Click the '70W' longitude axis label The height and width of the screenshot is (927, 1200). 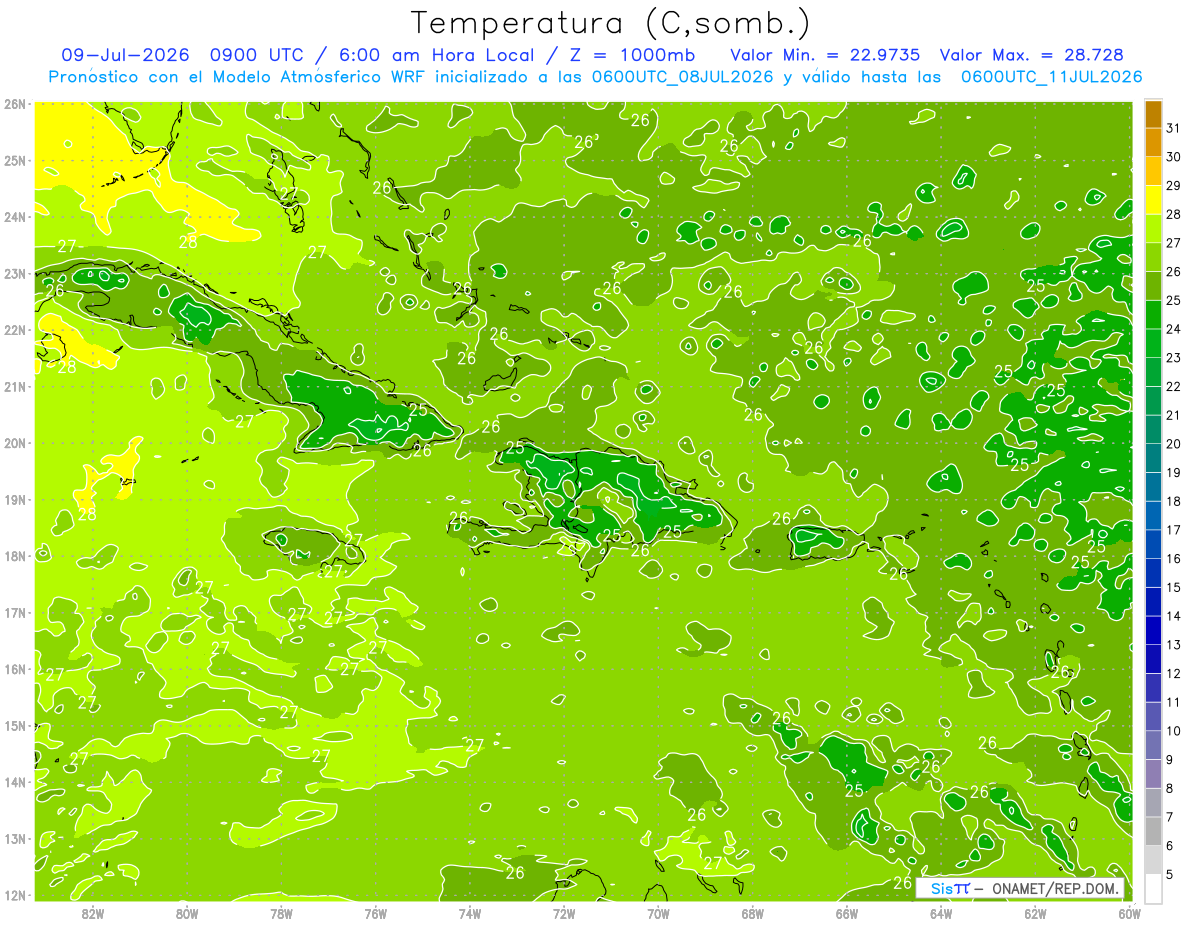tap(658, 913)
